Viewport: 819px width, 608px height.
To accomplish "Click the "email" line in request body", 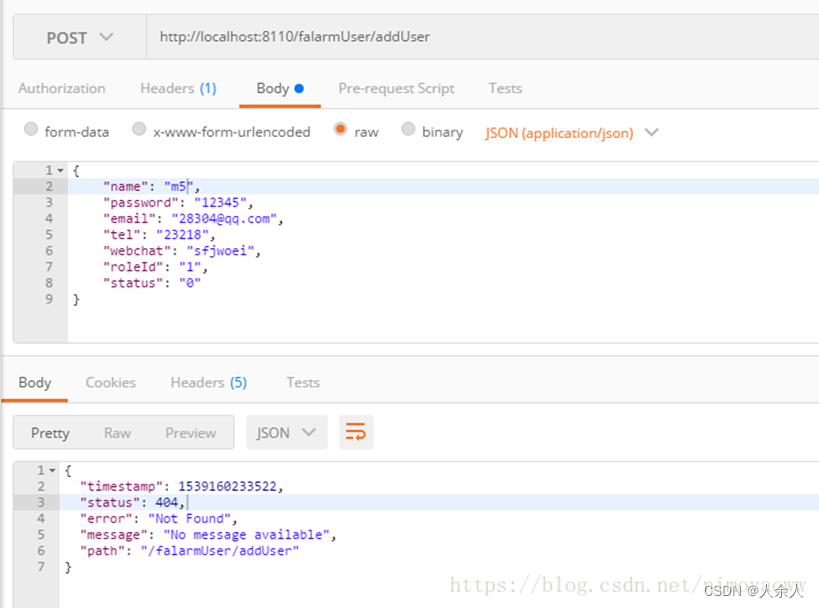I will [x=193, y=219].
